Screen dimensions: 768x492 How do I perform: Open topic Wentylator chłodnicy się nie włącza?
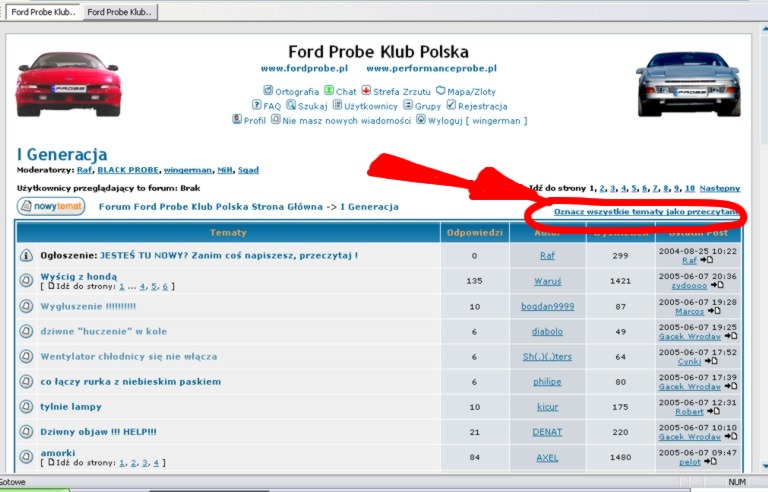click(129, 356)
